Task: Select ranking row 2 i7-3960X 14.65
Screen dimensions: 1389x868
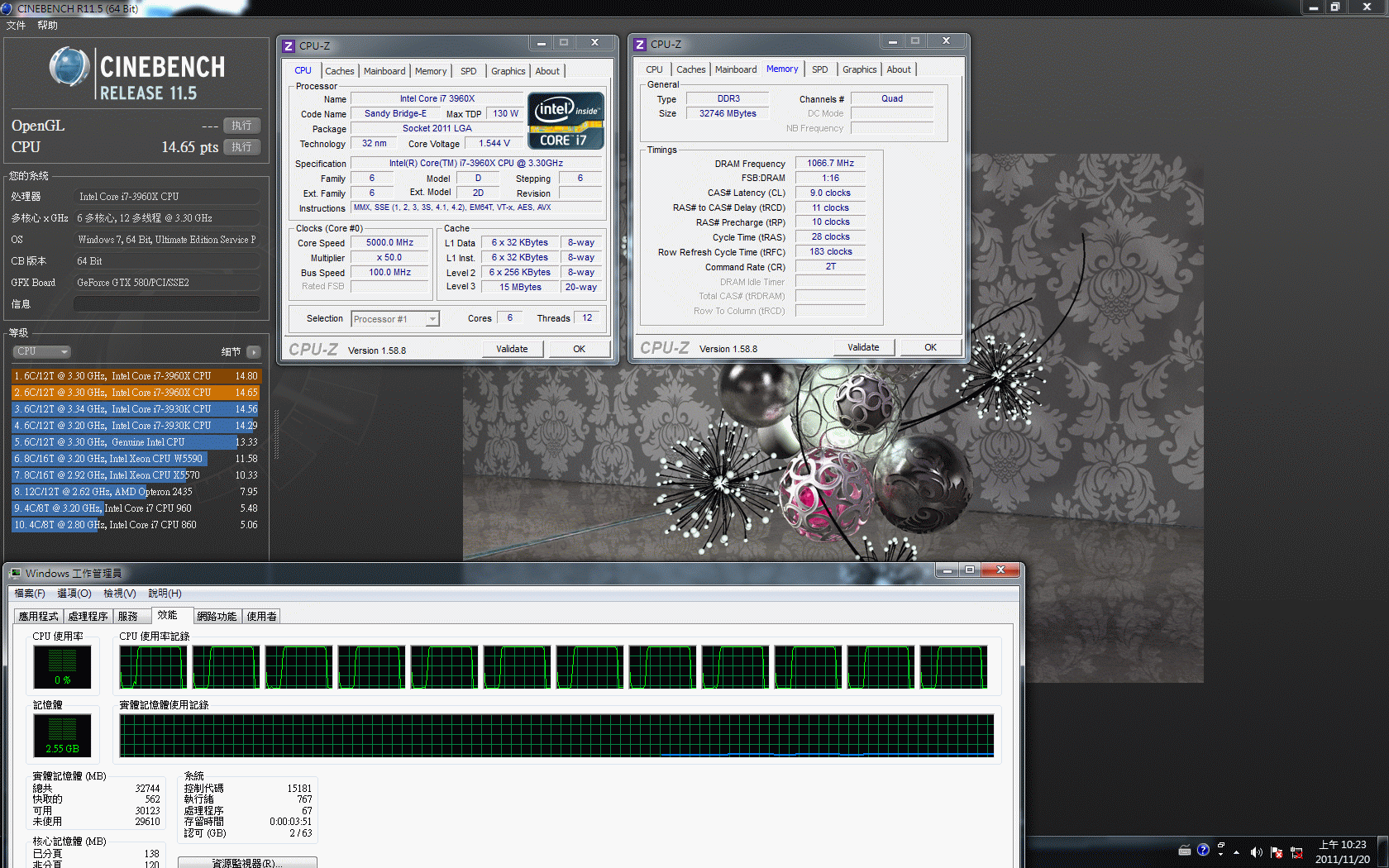Action: click(136, 393)
